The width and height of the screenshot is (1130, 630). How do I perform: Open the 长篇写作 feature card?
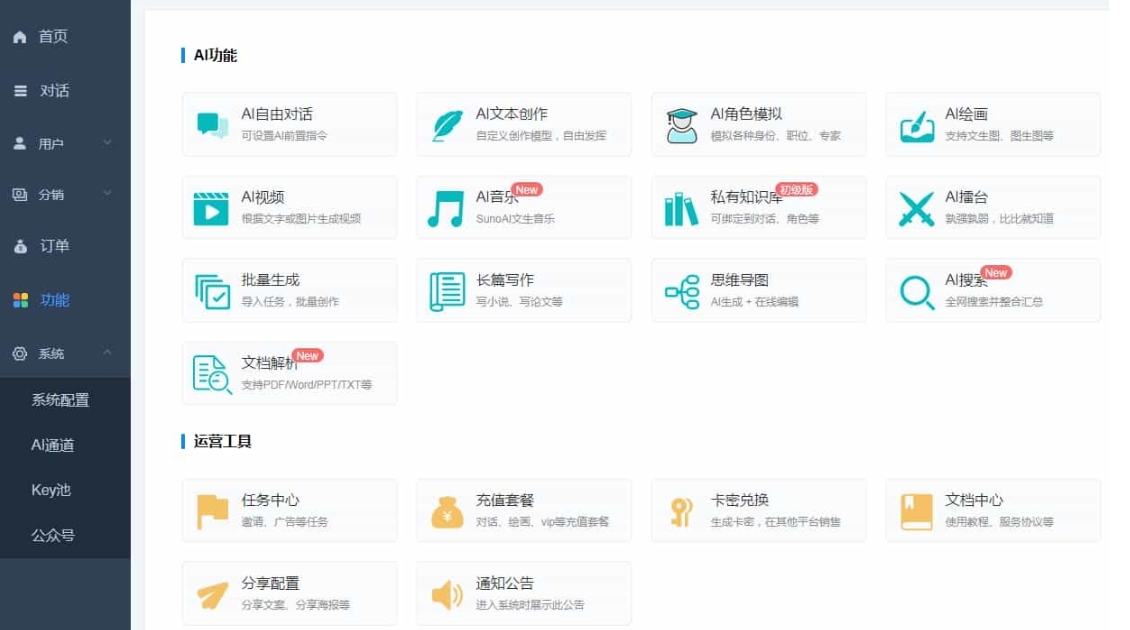point(523,291)
